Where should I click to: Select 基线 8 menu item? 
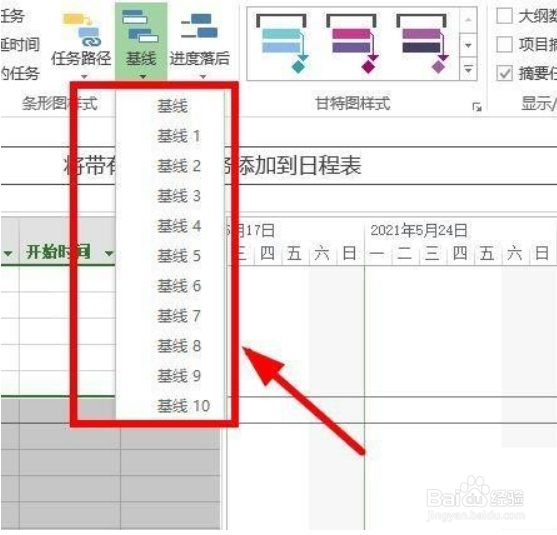171,346
